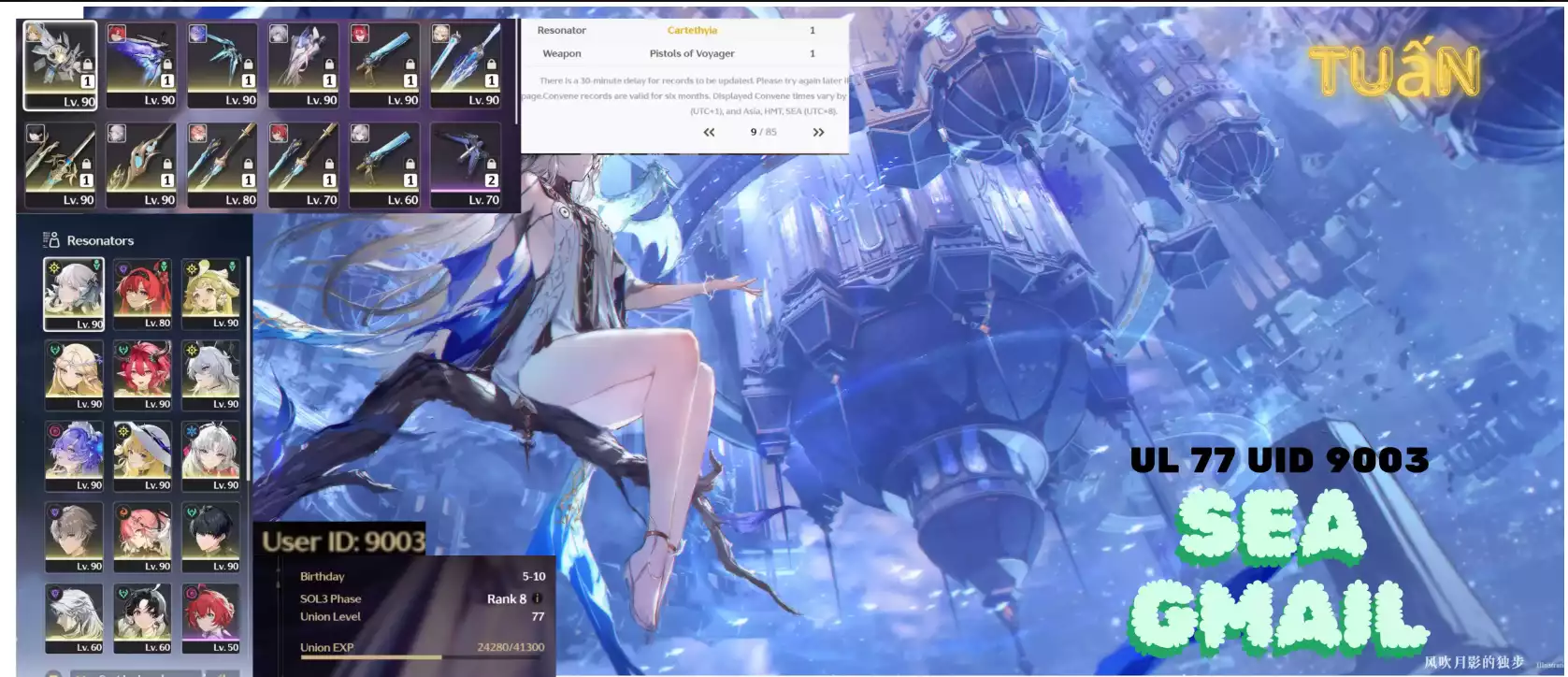The height and width of the screenshot is (677, 1568).
Task: Open the info icon beside Rank 8
Action: [538, 598]
